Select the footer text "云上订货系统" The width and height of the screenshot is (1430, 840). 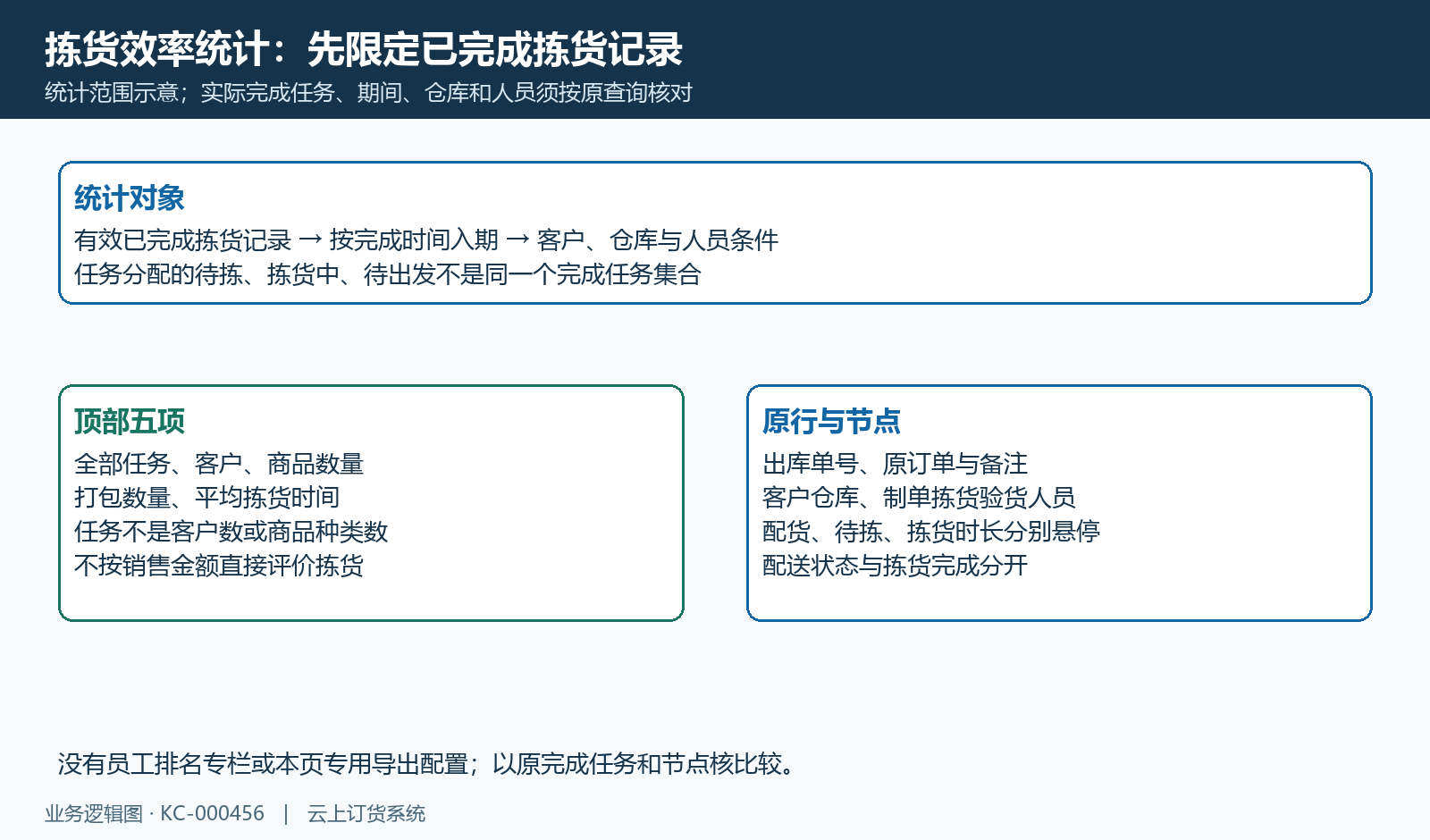[366, 814]
